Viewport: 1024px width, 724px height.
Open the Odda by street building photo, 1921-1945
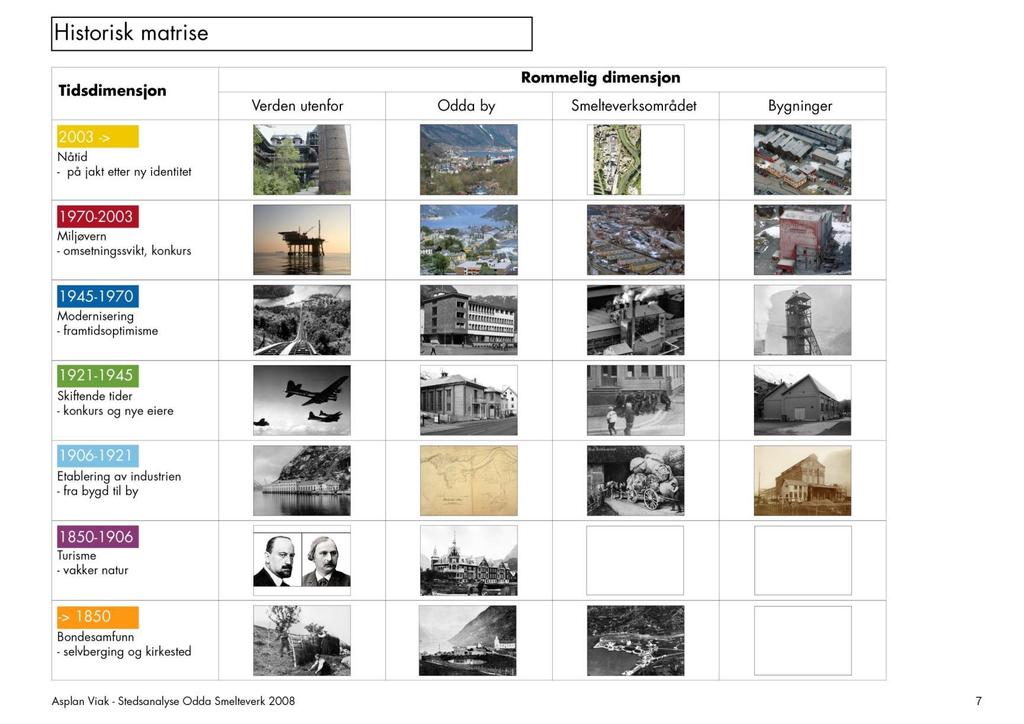(x=469, y=400)
